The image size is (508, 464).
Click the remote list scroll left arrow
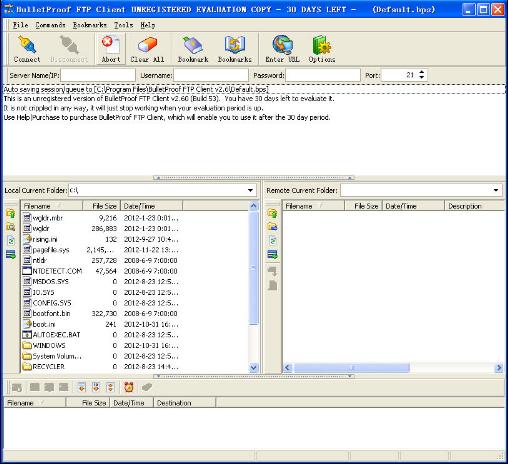288,368
